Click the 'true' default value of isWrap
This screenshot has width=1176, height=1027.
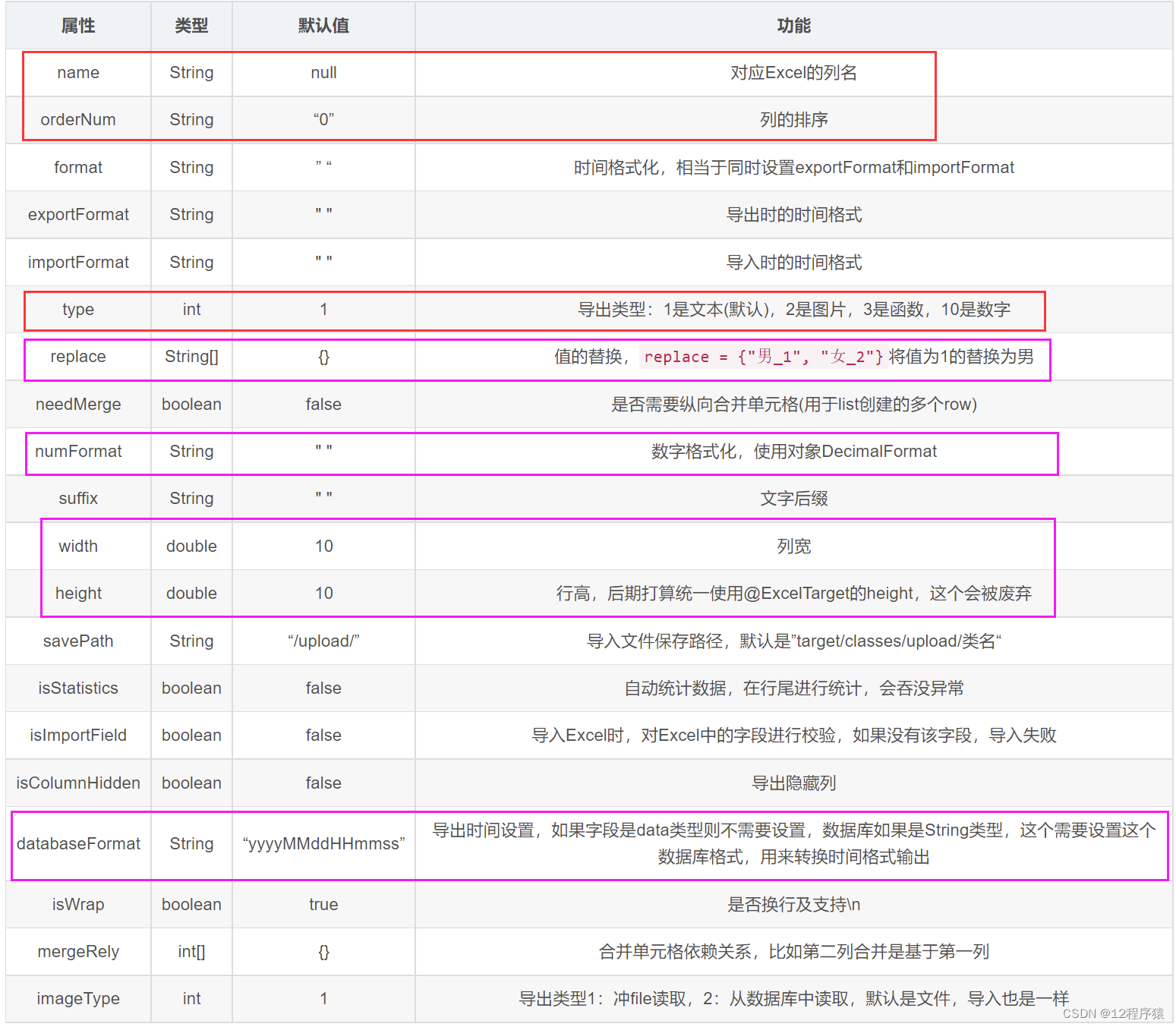click(323, 905)
